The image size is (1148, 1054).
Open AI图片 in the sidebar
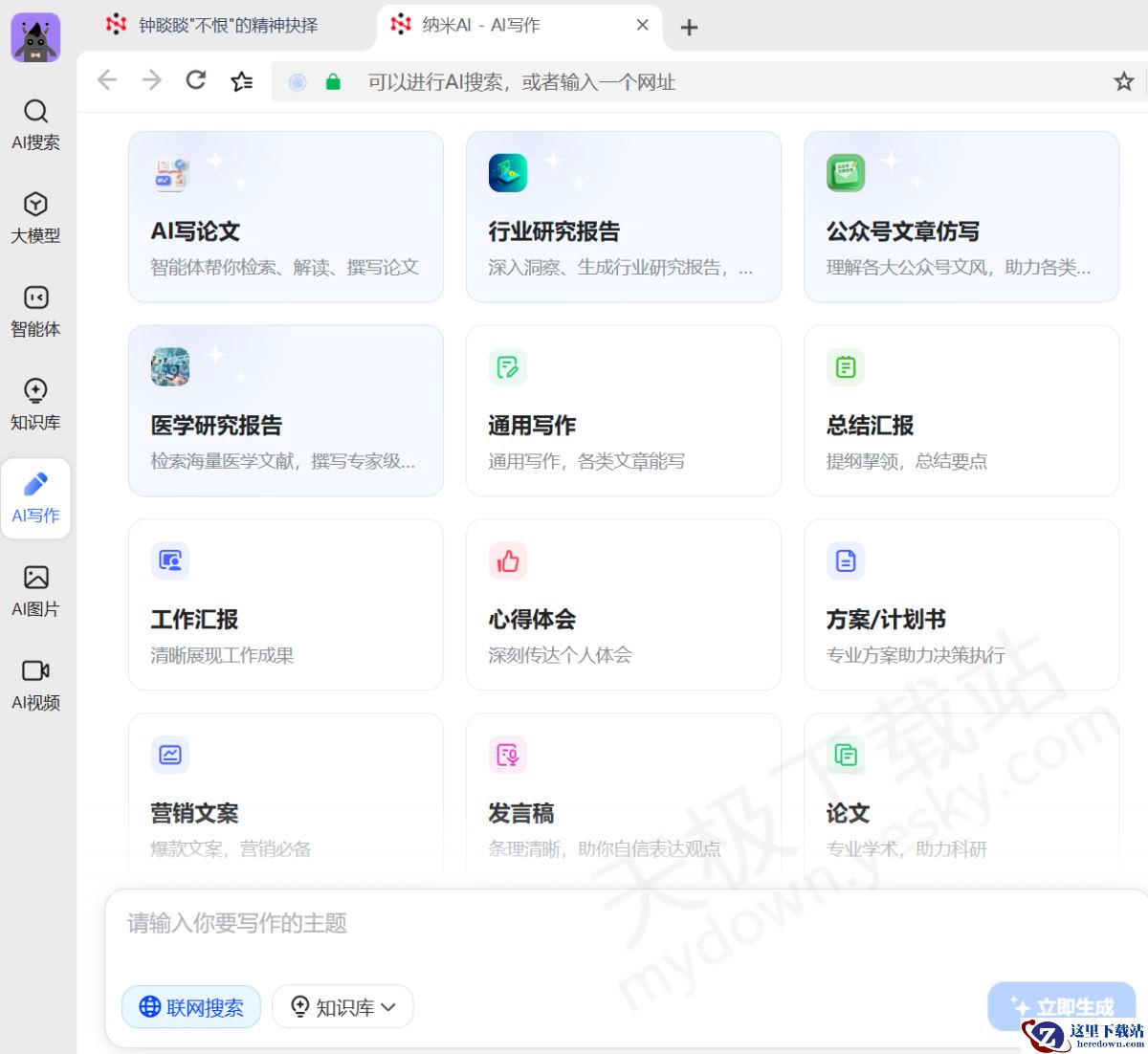pos(35,592)
